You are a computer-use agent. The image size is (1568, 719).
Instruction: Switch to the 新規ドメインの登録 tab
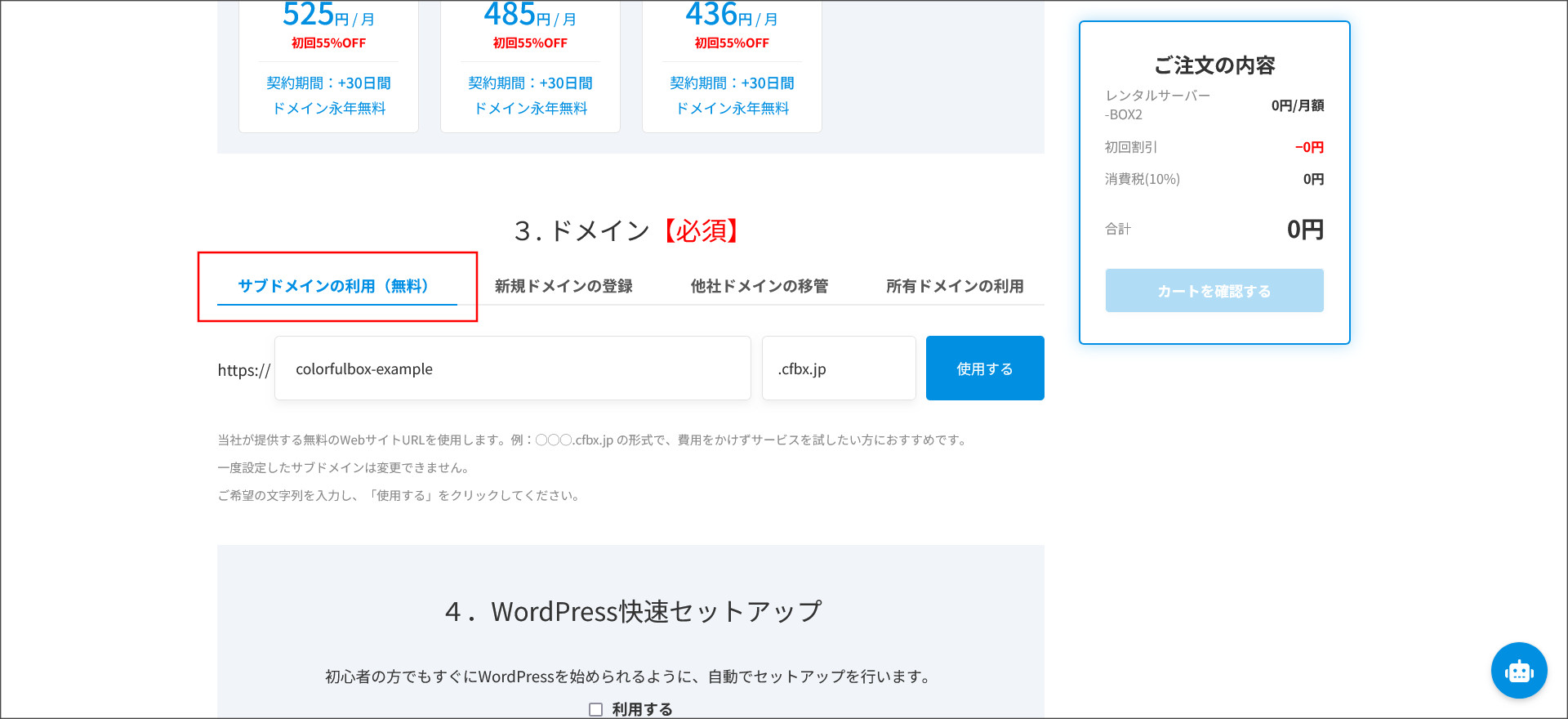tap(563, 286)
